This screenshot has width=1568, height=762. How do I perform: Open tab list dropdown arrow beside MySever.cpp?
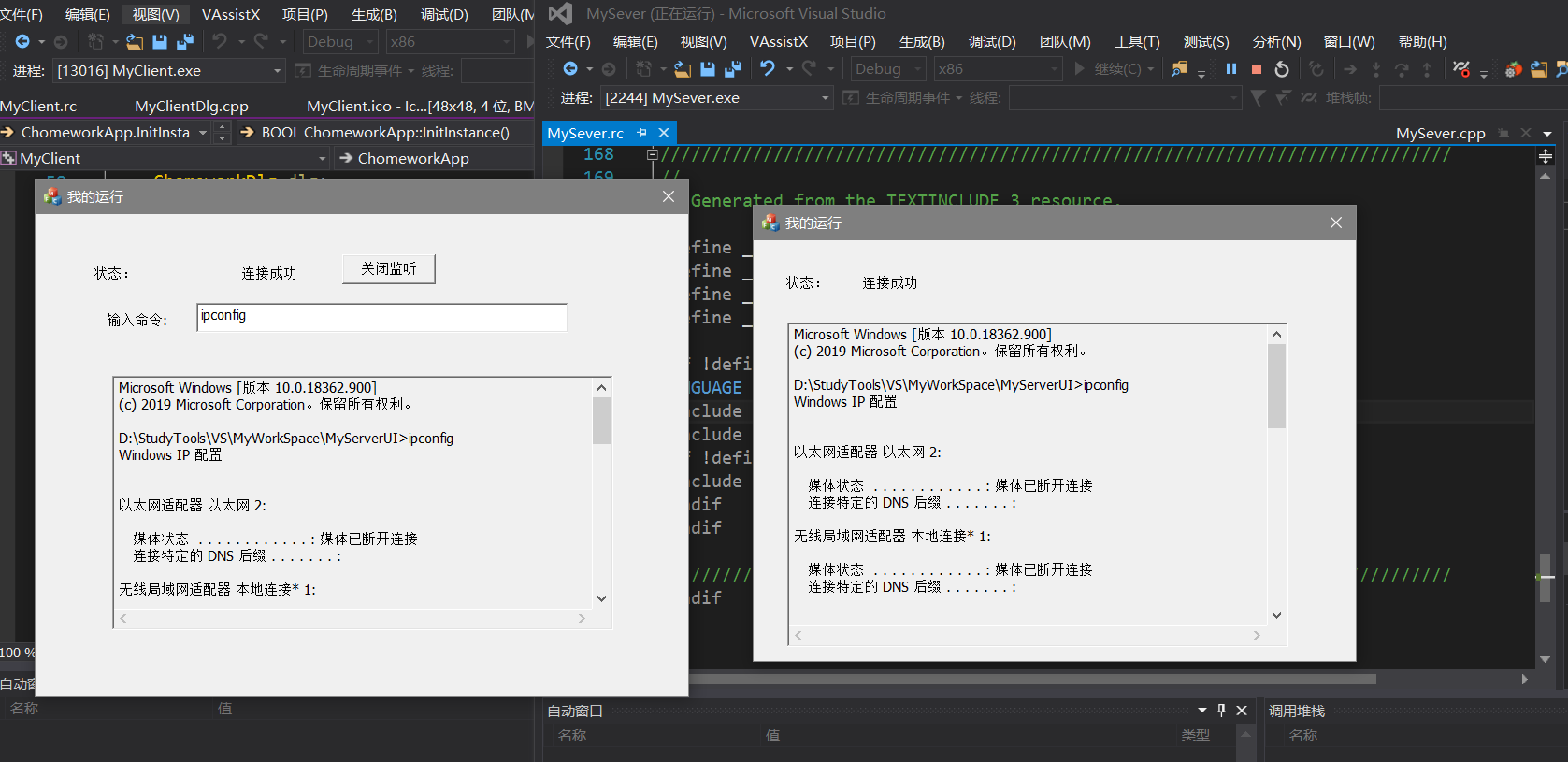tap(1547, 134)
